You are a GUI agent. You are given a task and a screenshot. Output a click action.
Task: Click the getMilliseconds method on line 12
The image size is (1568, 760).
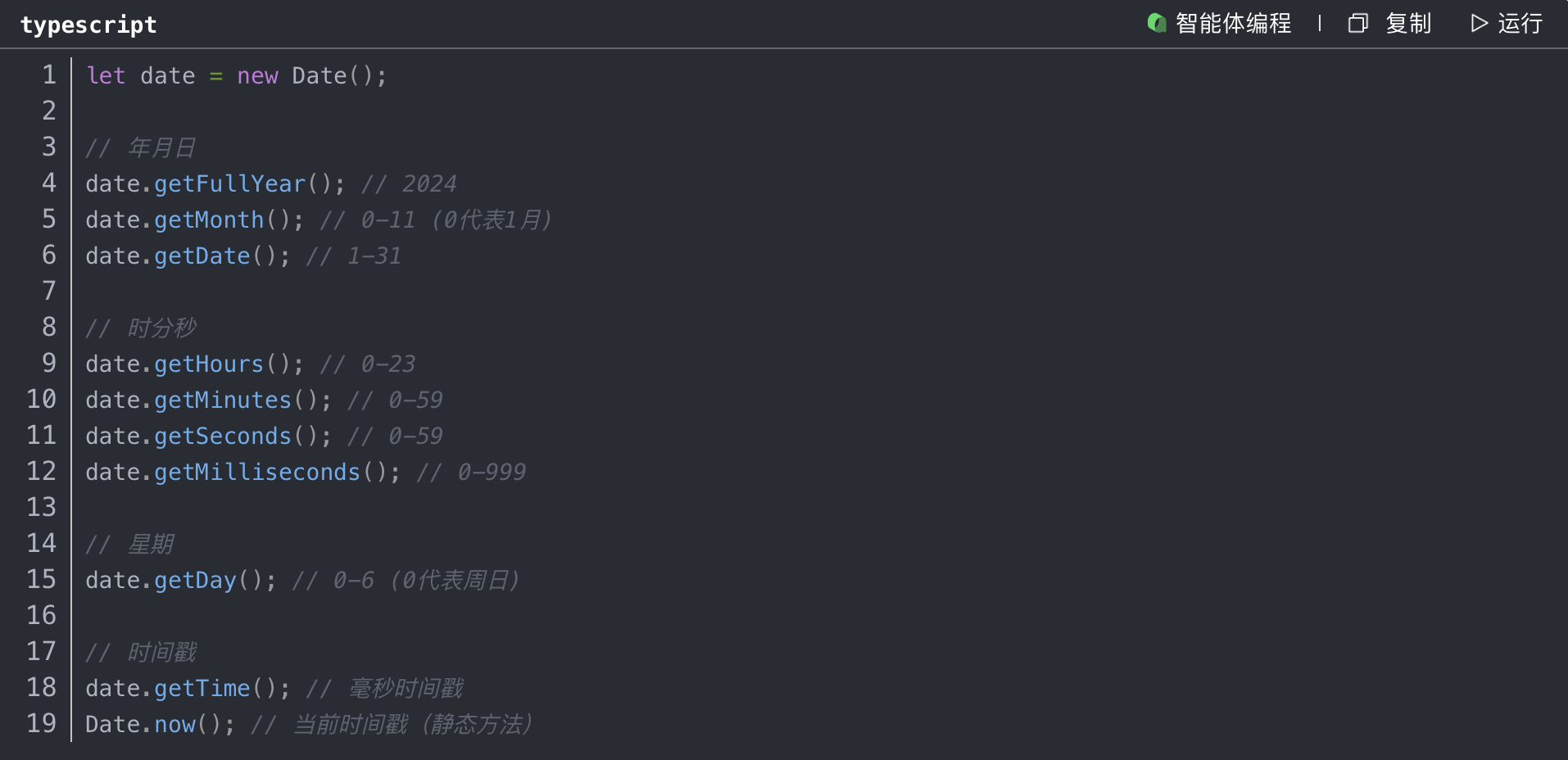[257, 472]
